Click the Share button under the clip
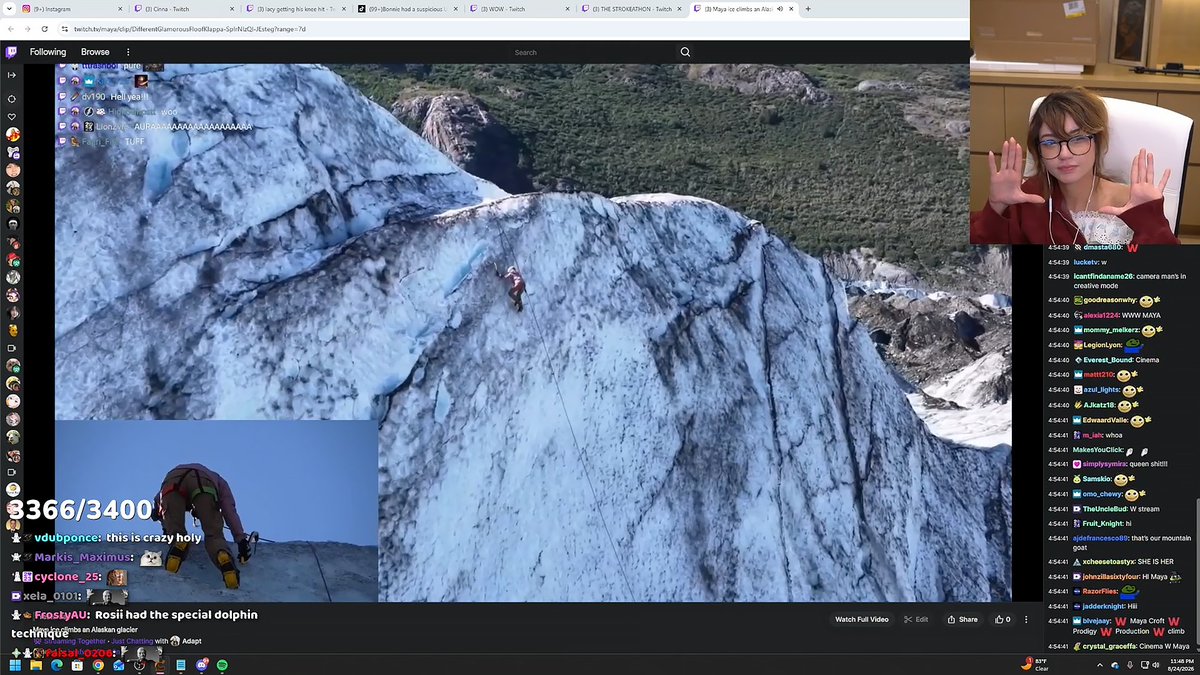1200x675 pixels. [963, 619]
